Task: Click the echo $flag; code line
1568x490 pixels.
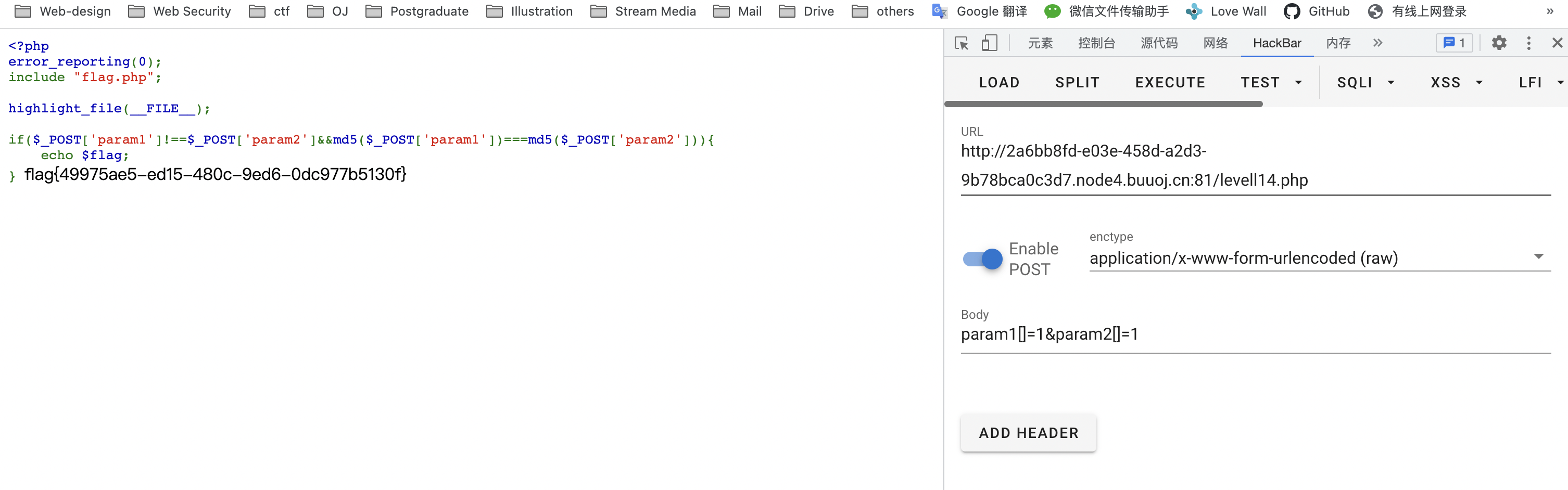Action: coord(85,156)
